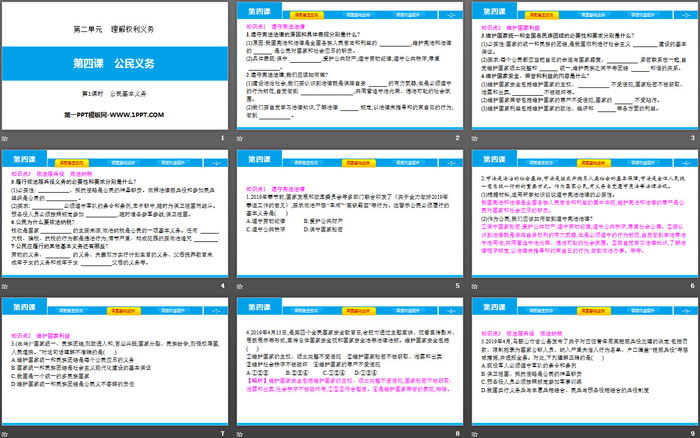Select slide 5 thumbnail
This screenshot has height=438, width=700.
[x=350, y=213]
